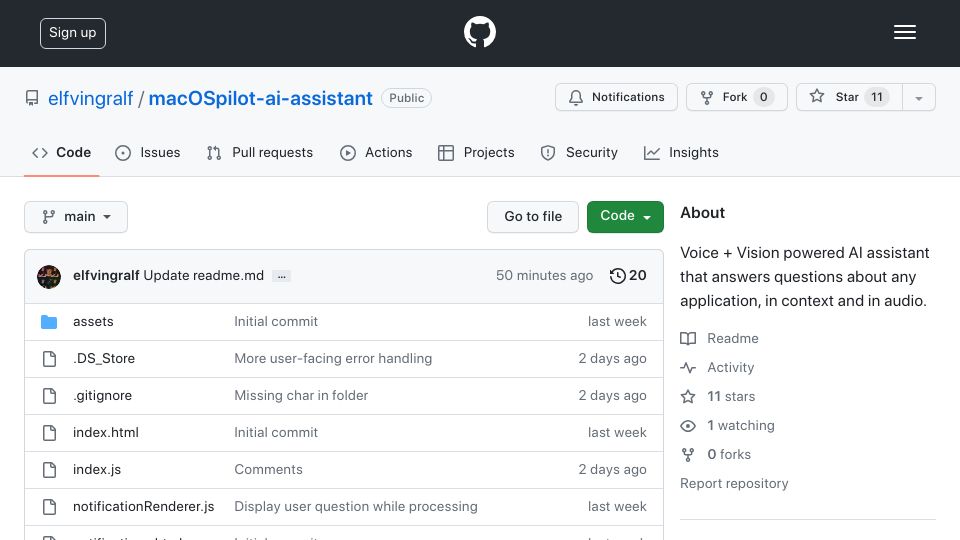The image size is (960, 540).
Task: Open the hamburger navigation menu
Action: pyautogui.click(x=904, y=32)
